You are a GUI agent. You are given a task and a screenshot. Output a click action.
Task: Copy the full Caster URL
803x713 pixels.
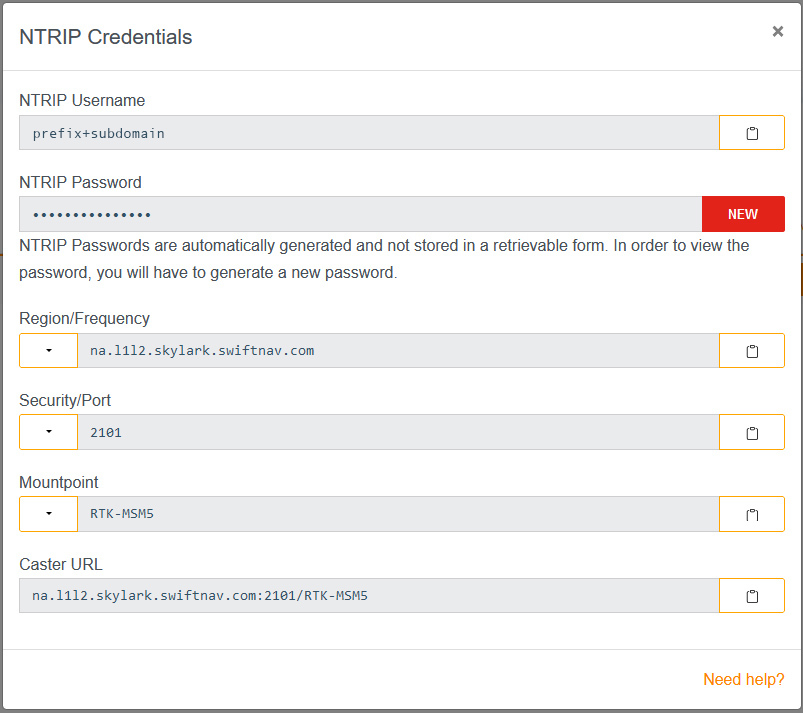point(751,596)
